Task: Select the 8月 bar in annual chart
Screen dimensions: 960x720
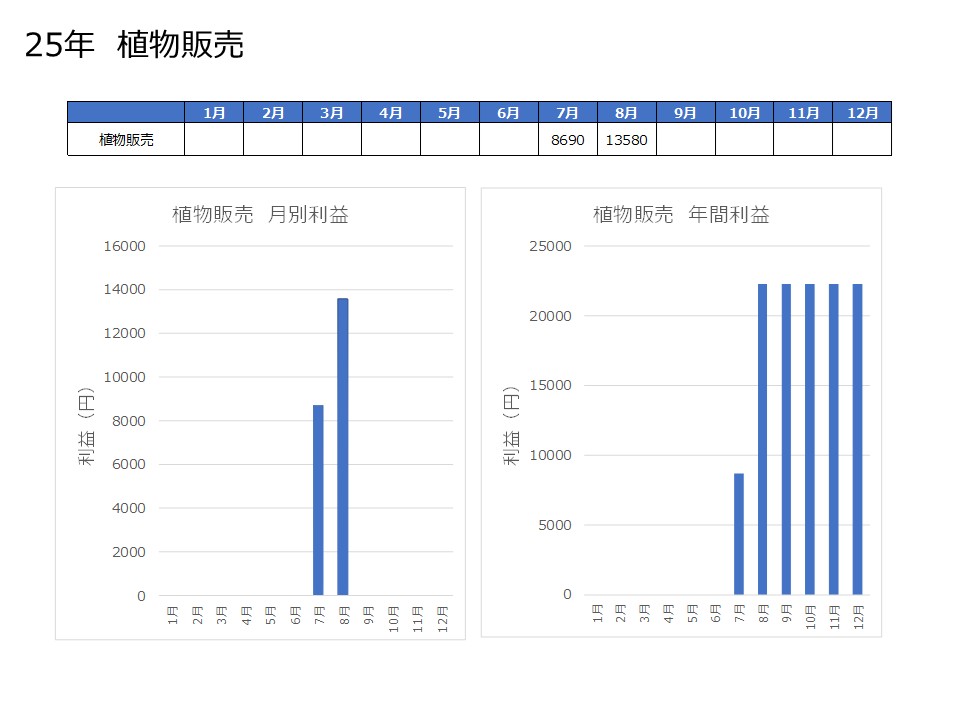Action: pos(763,439)
